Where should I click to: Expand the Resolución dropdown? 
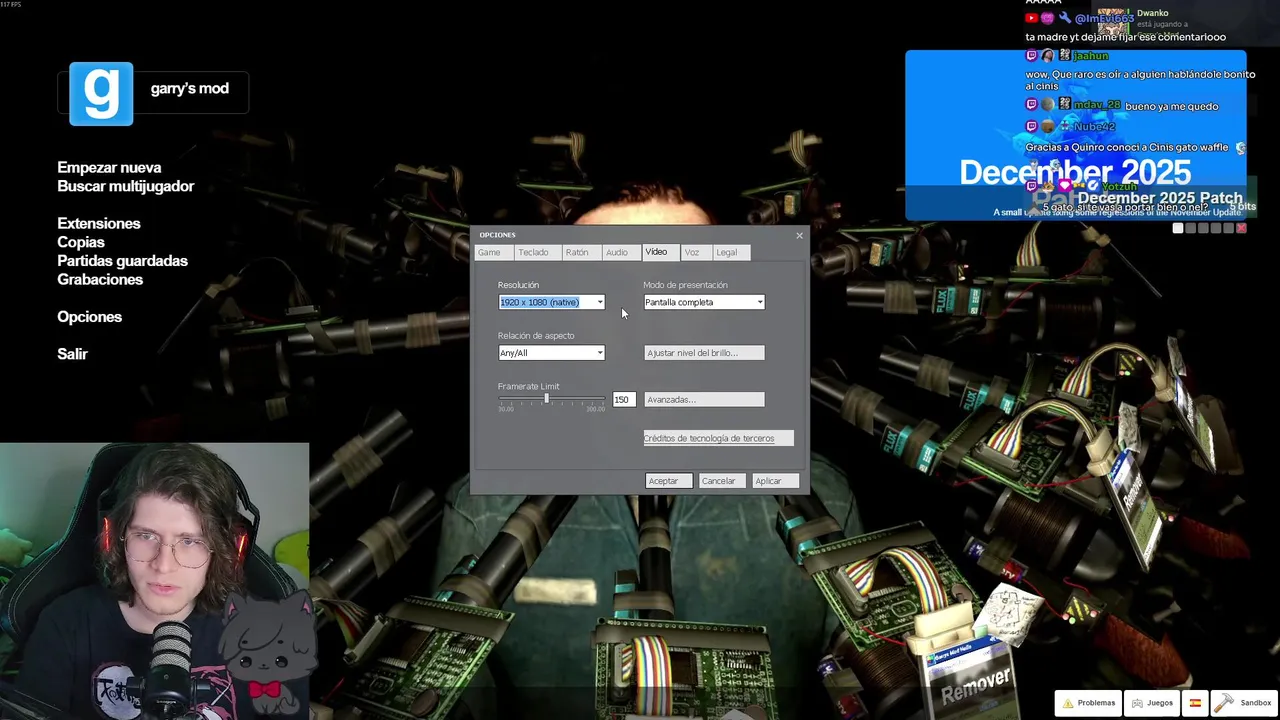tap(551, 302)
